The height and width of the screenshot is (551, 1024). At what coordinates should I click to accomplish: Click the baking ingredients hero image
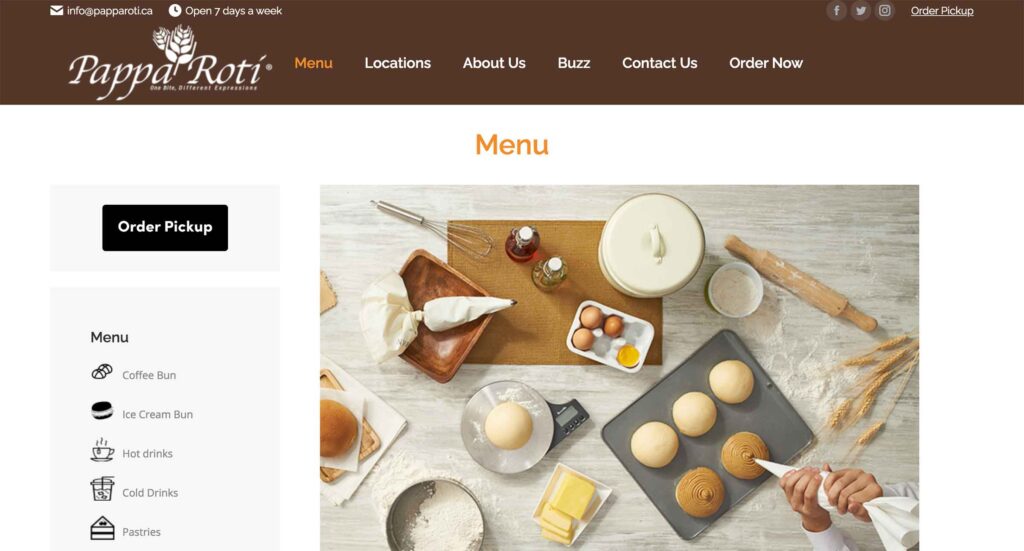619,368
